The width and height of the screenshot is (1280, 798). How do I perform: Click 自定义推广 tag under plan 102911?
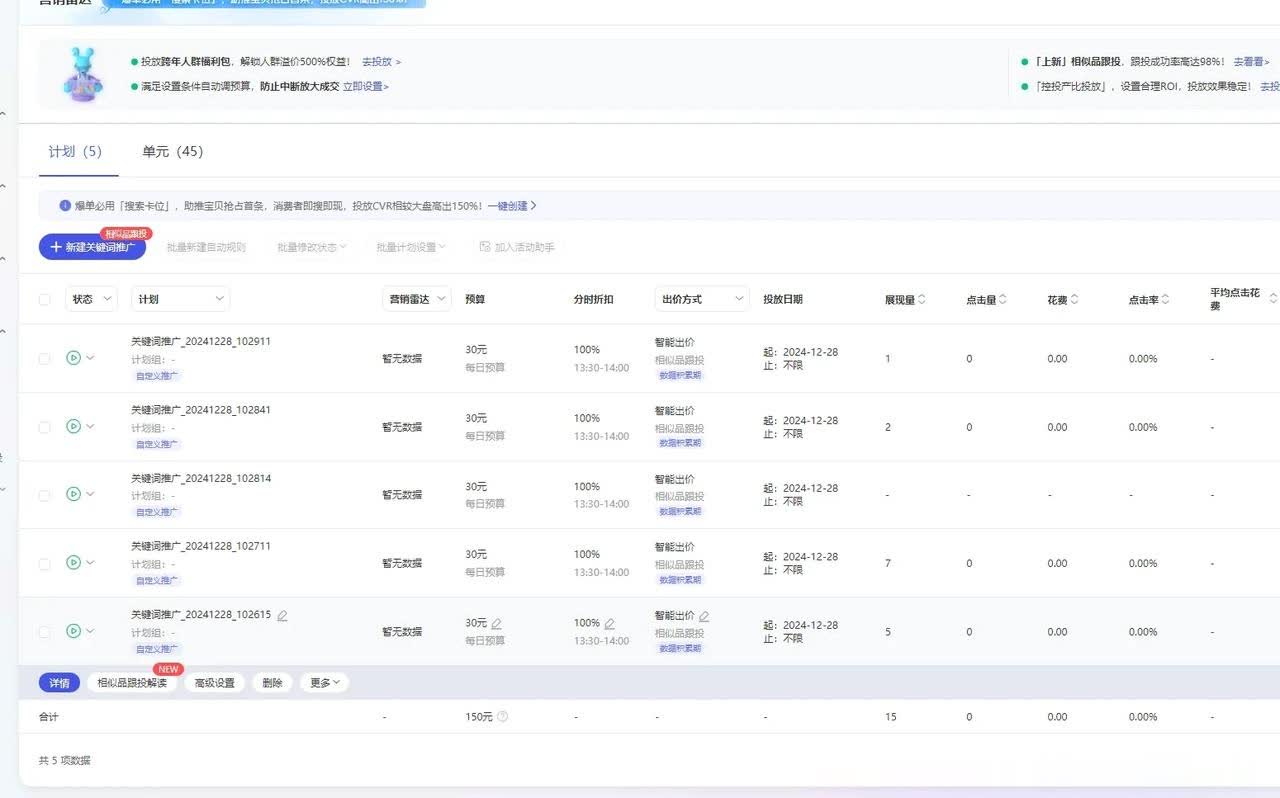pyautogui.click(x=157, y=376)
